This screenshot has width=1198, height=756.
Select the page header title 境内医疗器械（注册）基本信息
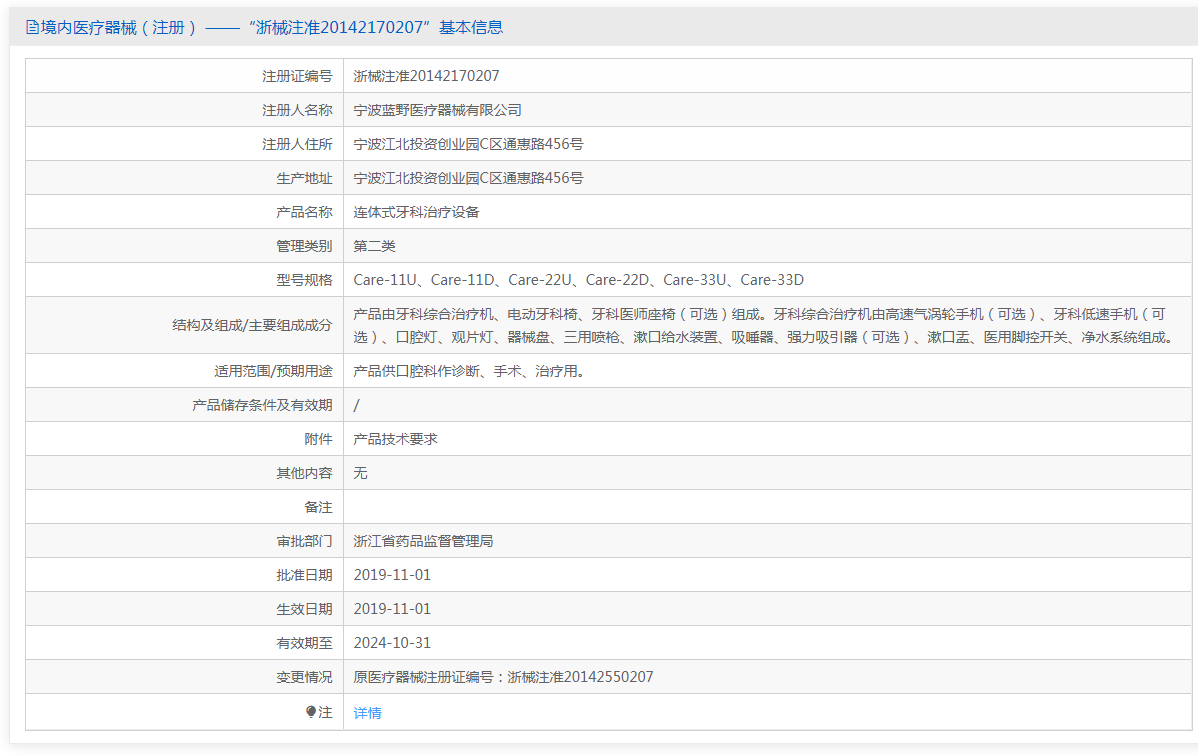click(264, 28)
